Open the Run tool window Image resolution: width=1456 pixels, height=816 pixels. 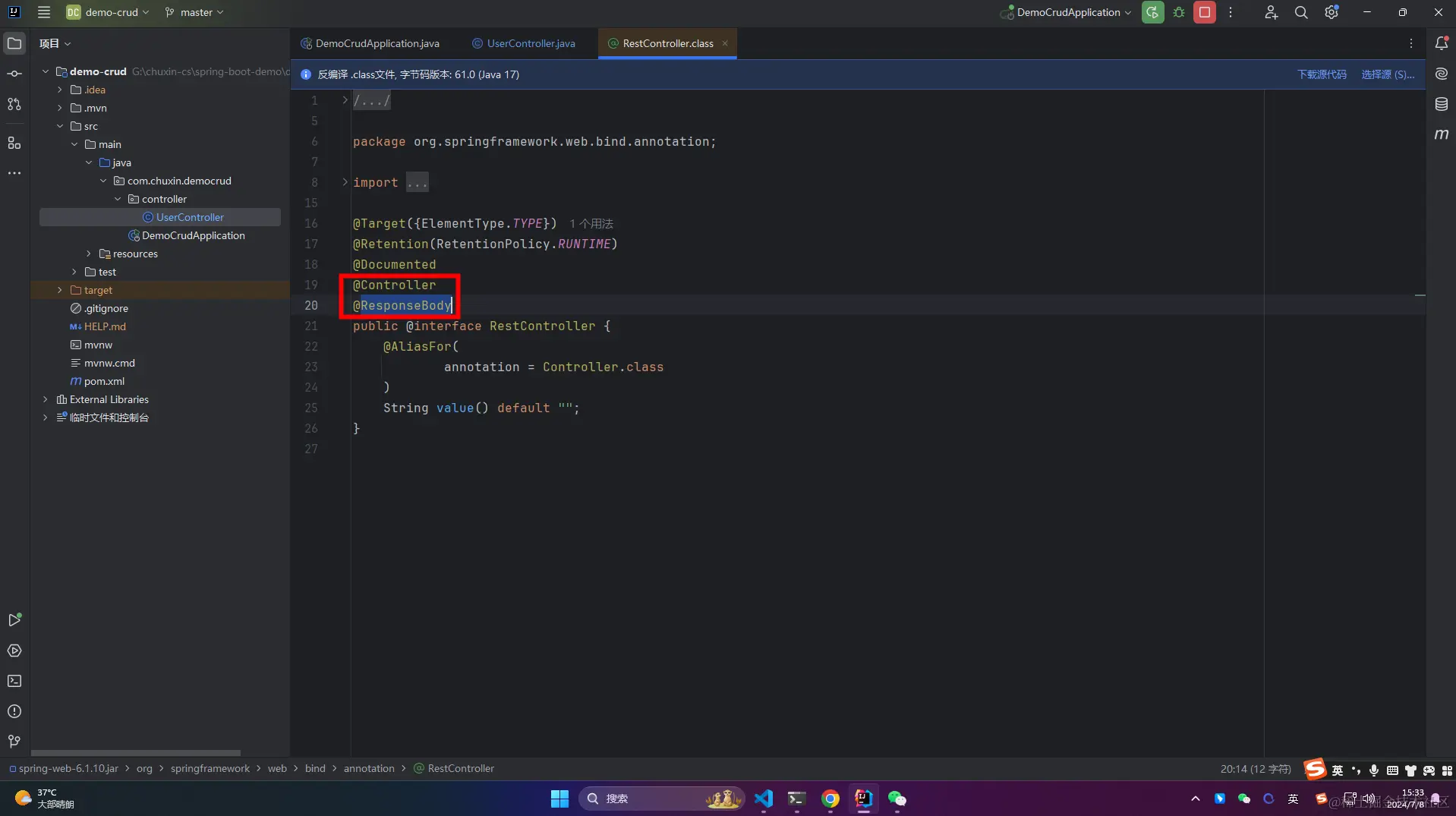tap(14, 620)
